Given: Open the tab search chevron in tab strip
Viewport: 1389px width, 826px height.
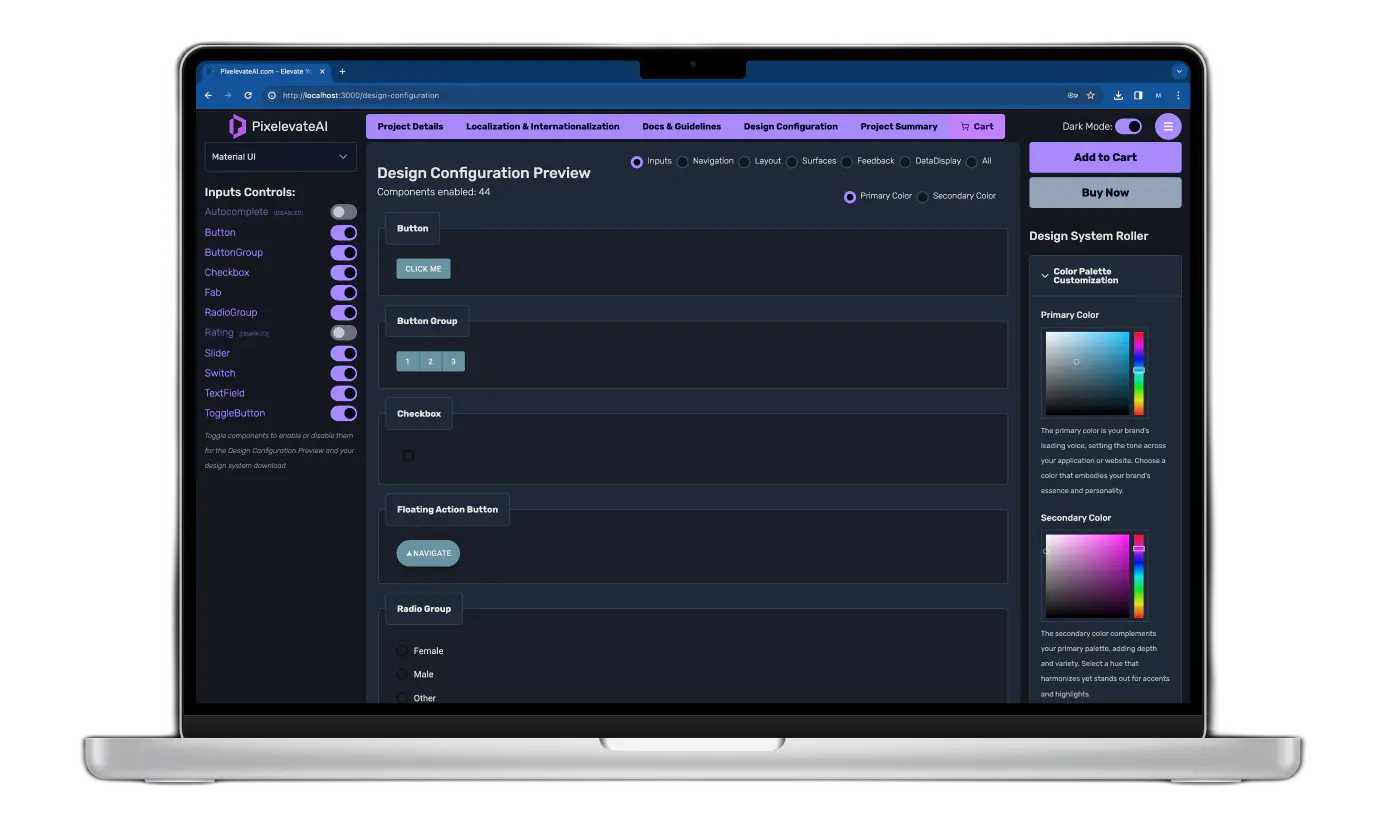Looking at the screenshot, I should (x=1179, y=71).
